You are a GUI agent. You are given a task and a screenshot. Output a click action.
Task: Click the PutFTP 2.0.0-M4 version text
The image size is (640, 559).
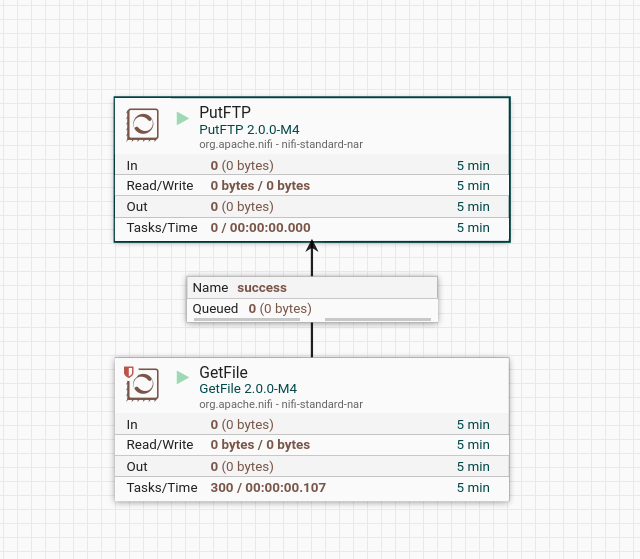pyautogui.click(x=249, y=130)
